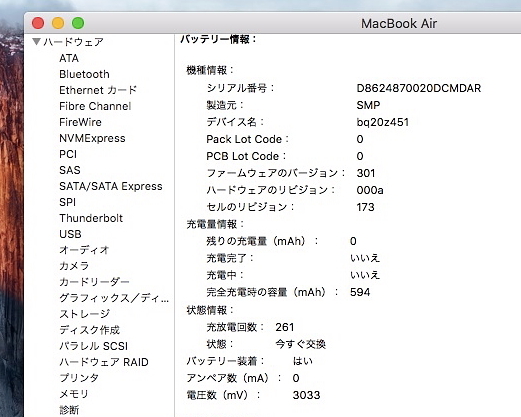This screenshot has width=521, height=417.
Task: Click cell revision value 173
Action: pyautogui.click(x=365, y=207)
